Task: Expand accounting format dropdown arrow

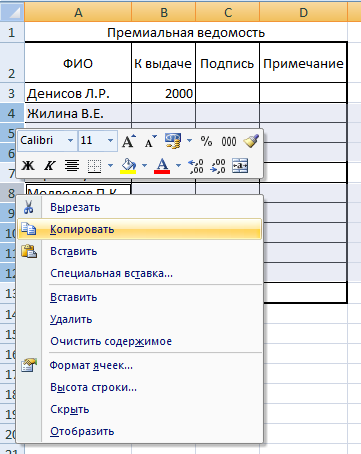Action: (189, 141)
